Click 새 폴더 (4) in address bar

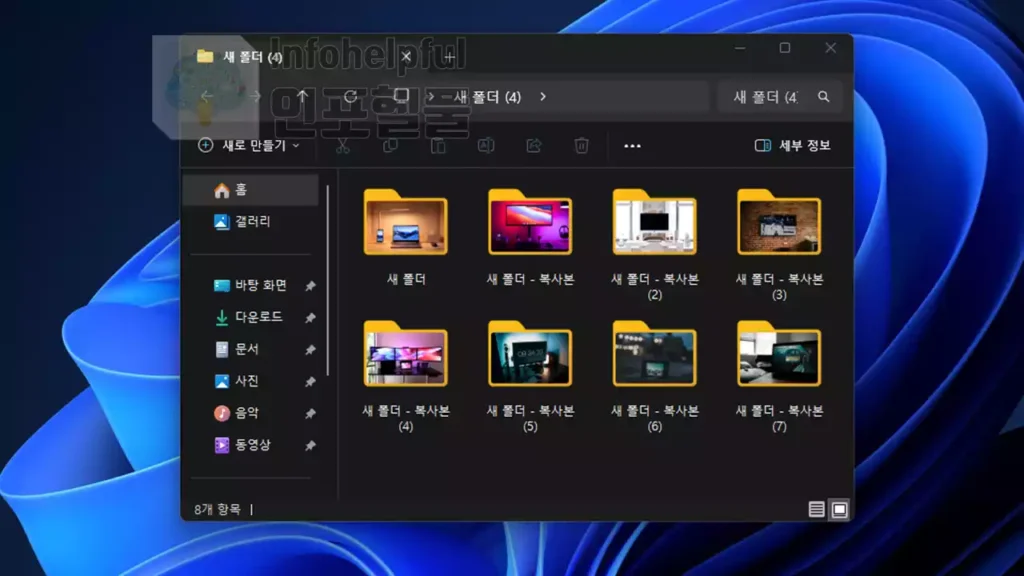click(487, 97)
